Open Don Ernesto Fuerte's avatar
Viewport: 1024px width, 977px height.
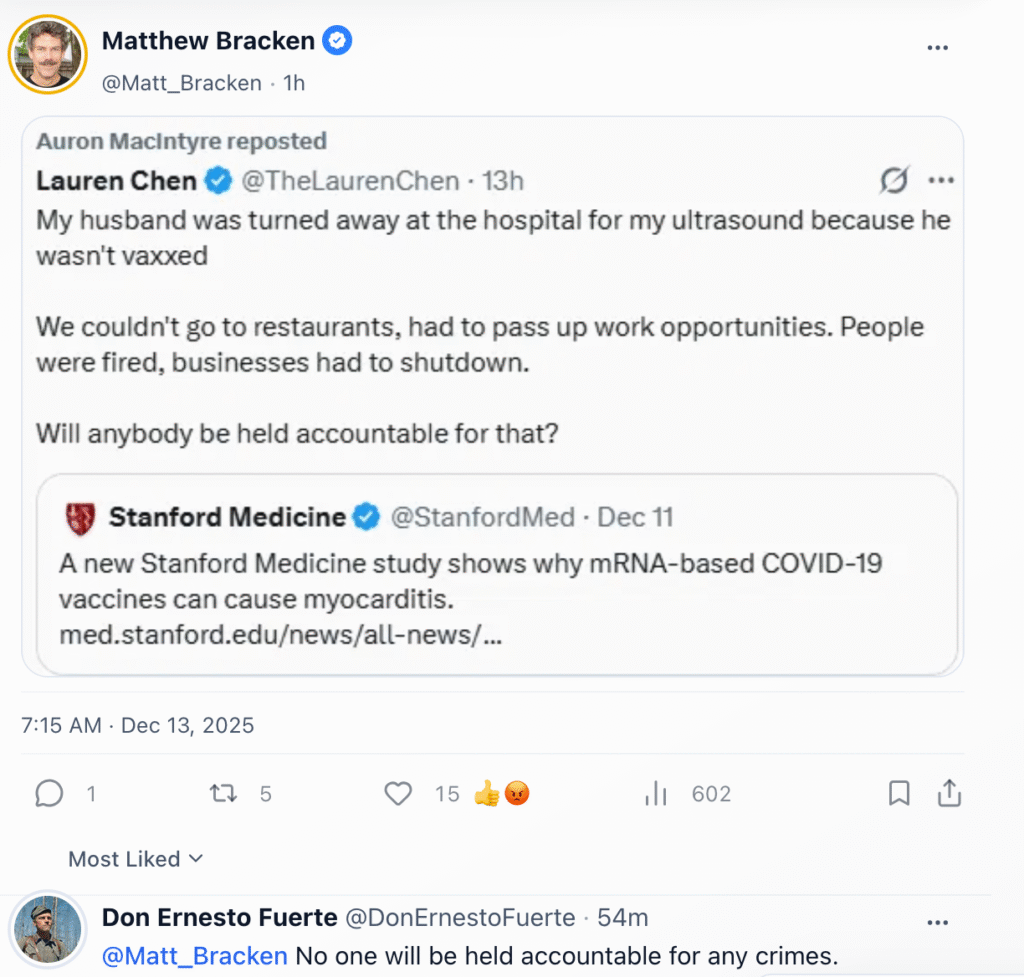point(47,929)
